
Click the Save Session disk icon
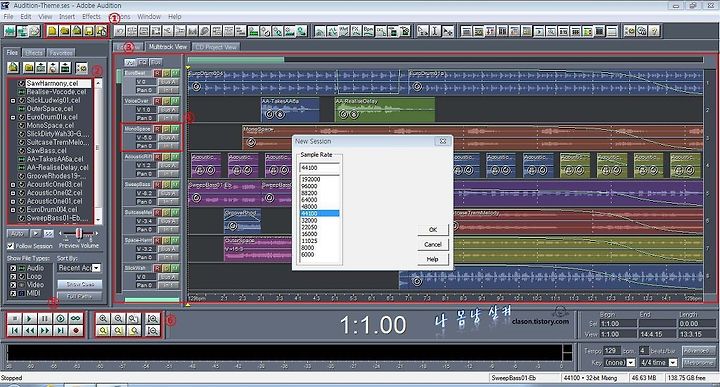point(89,31)
